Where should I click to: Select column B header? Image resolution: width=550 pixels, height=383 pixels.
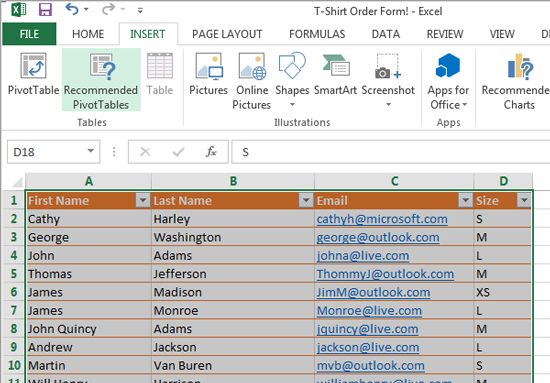point(233,181)
